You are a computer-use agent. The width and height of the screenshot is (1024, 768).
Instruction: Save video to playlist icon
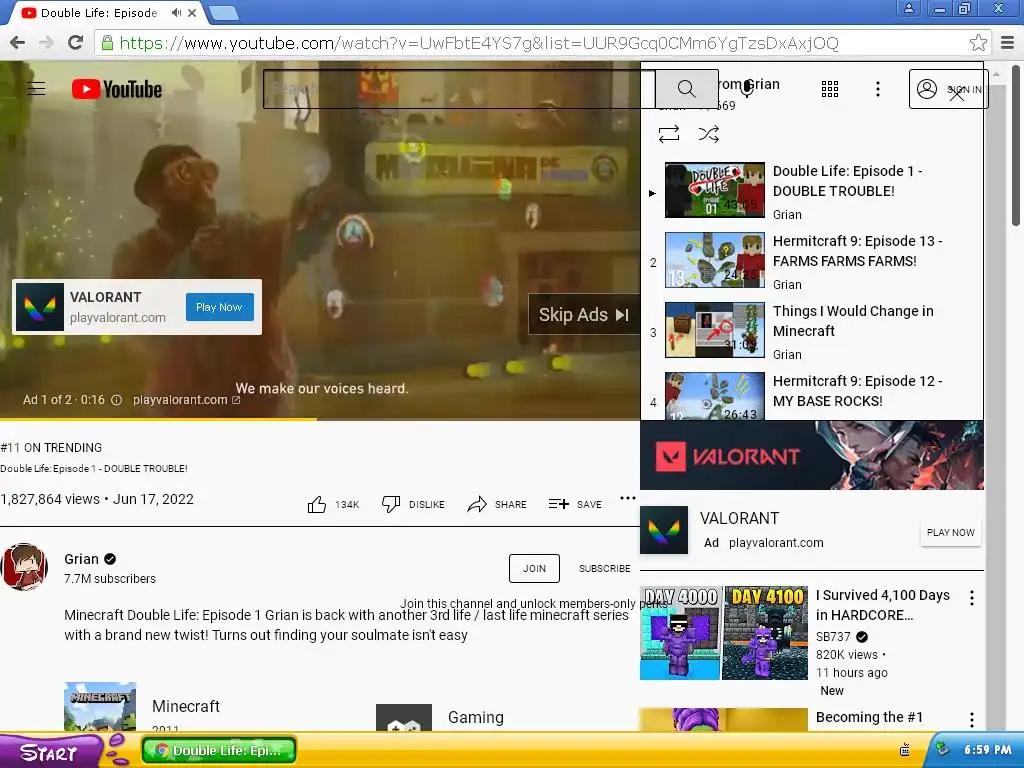[558, 504]
